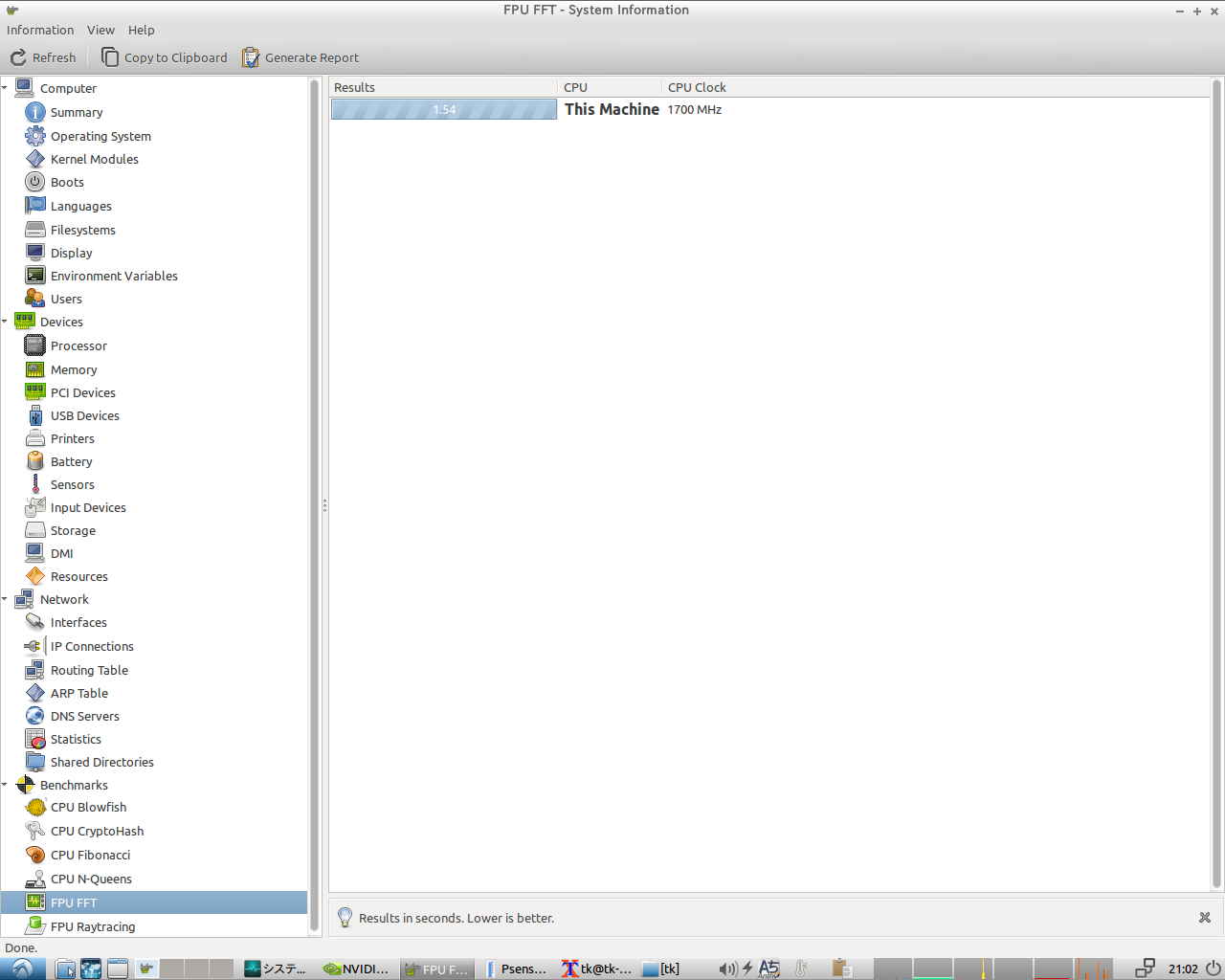Select the CPU Fibonacci benchmark icon
The image size is (1225, 980).
35,855
